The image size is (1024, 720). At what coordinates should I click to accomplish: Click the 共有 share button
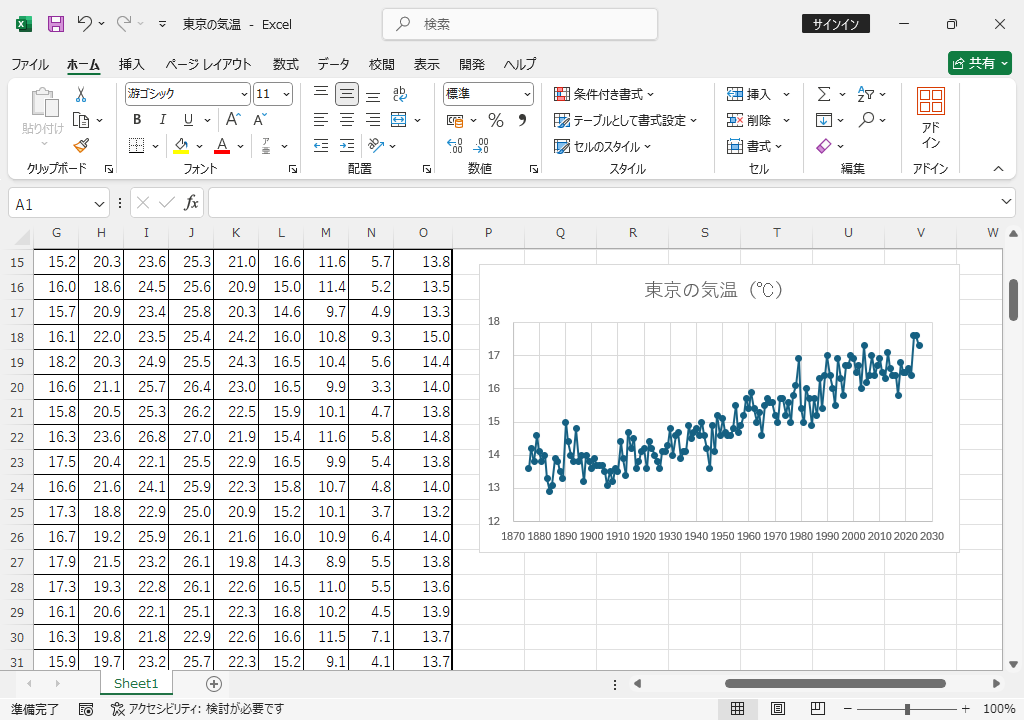coord(980,63)
